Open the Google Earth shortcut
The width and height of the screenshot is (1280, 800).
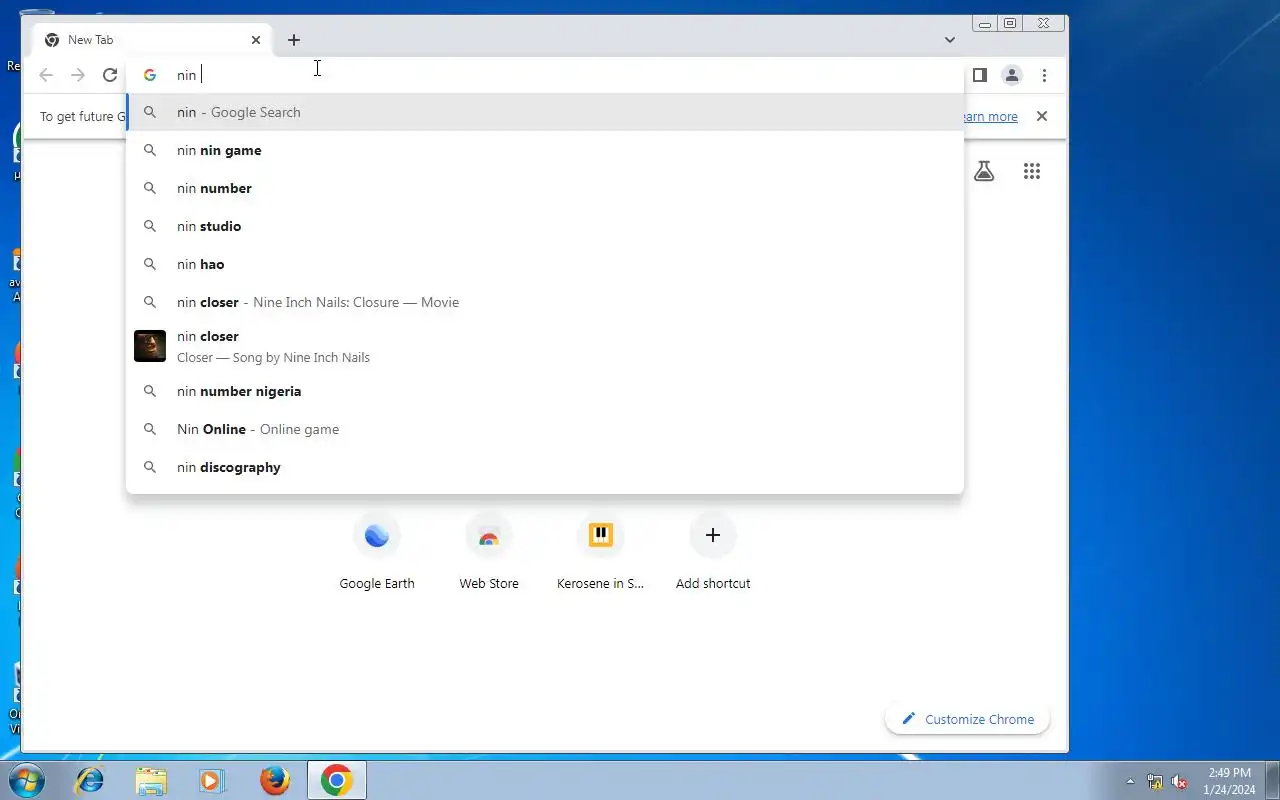[x=377, y=553]
